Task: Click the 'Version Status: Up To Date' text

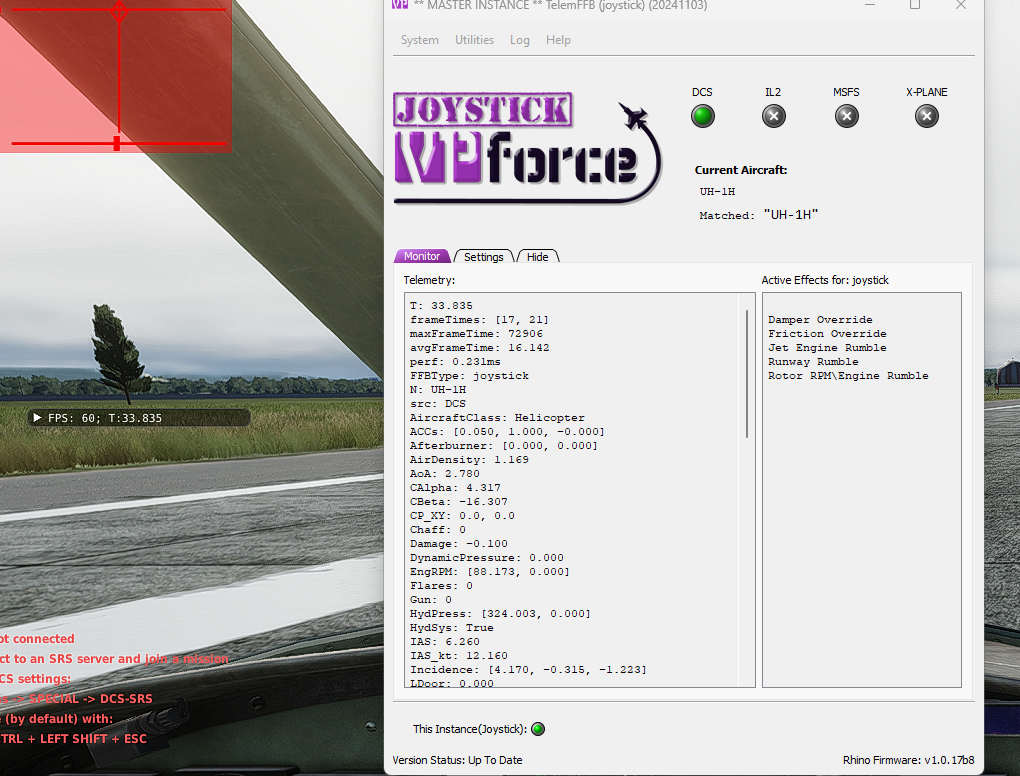Action: (x=457, y=760)
